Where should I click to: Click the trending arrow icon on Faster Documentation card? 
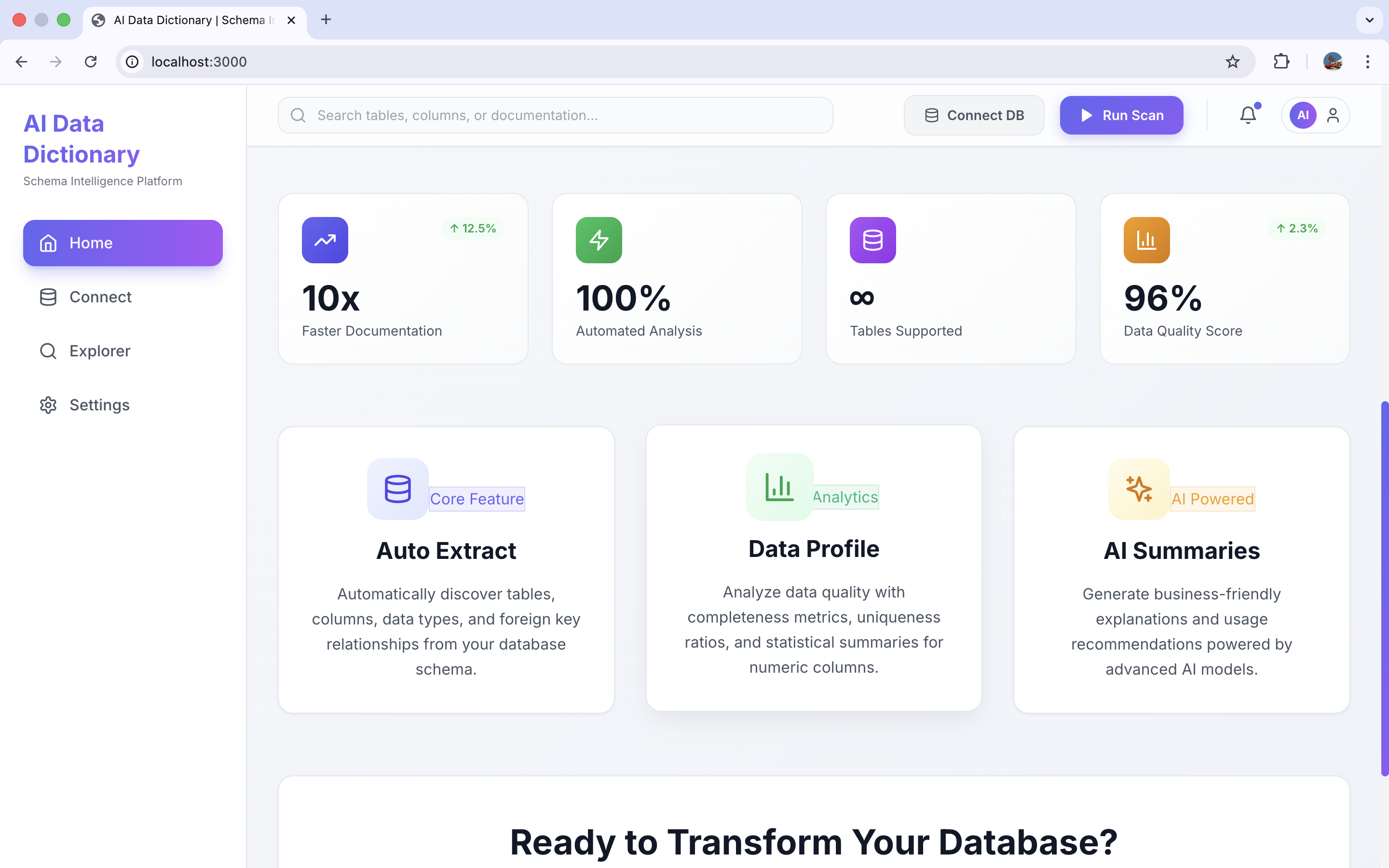tap(324, 240)
